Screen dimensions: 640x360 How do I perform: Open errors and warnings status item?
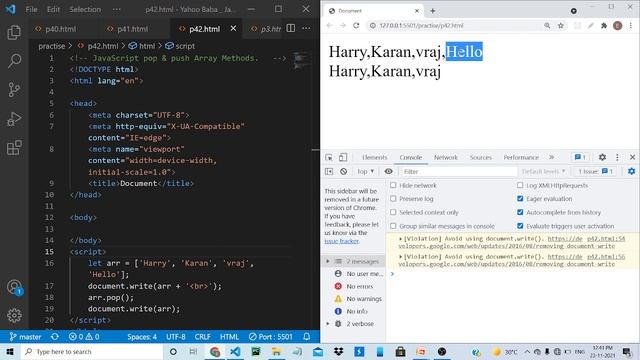pyautogui.click(x=84, y=337)
